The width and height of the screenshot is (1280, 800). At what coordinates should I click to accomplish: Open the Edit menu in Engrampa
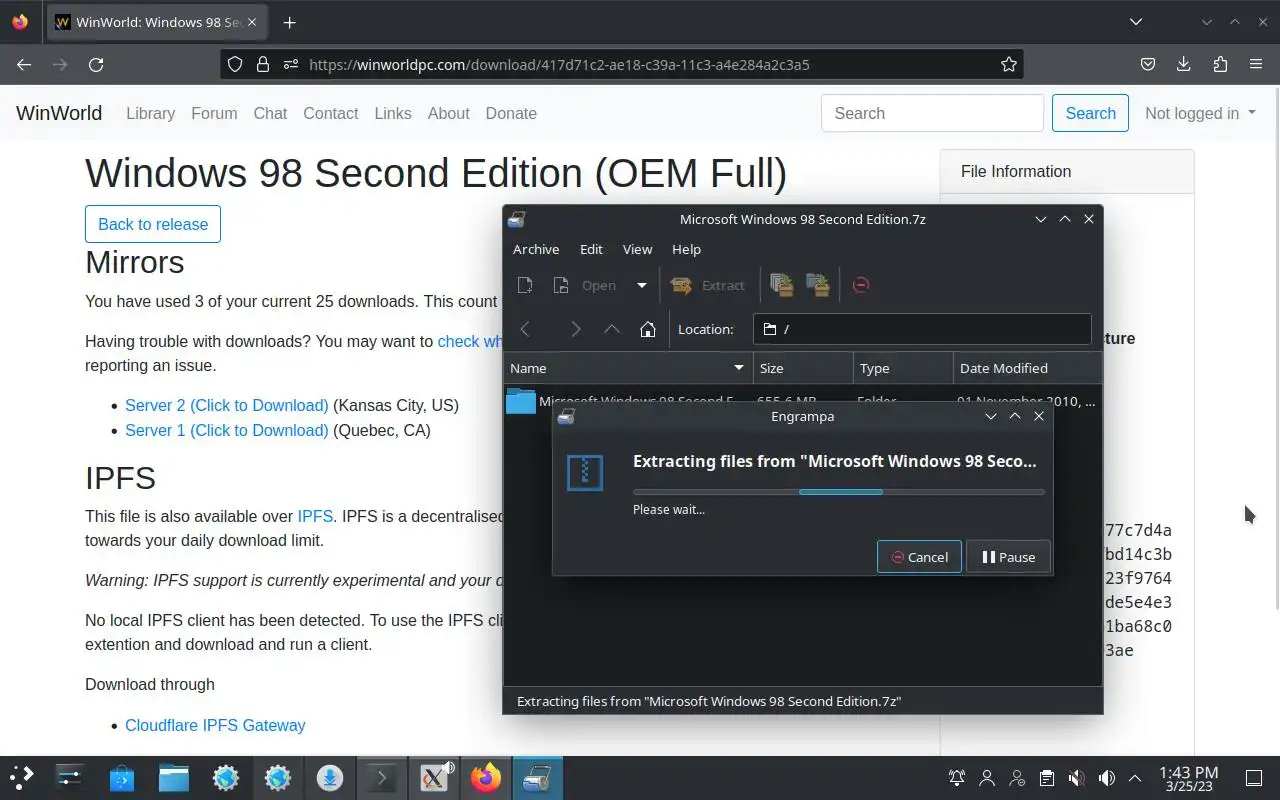click(x=592, y=249)
